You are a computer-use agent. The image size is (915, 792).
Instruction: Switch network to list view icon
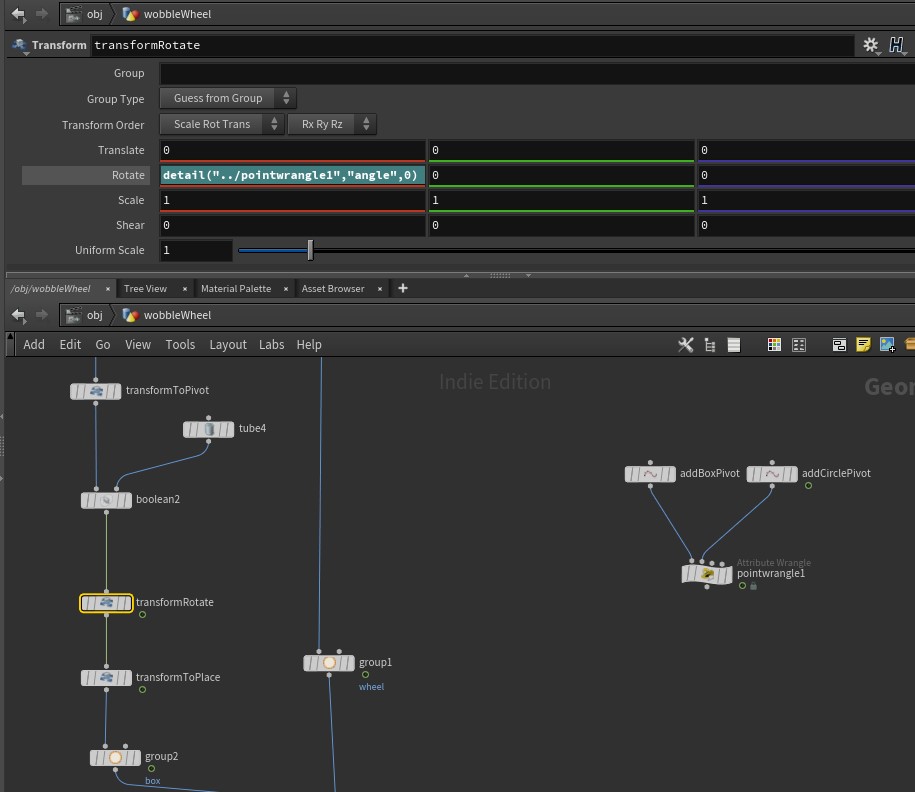pyautogui.click(x=733, y=345)
